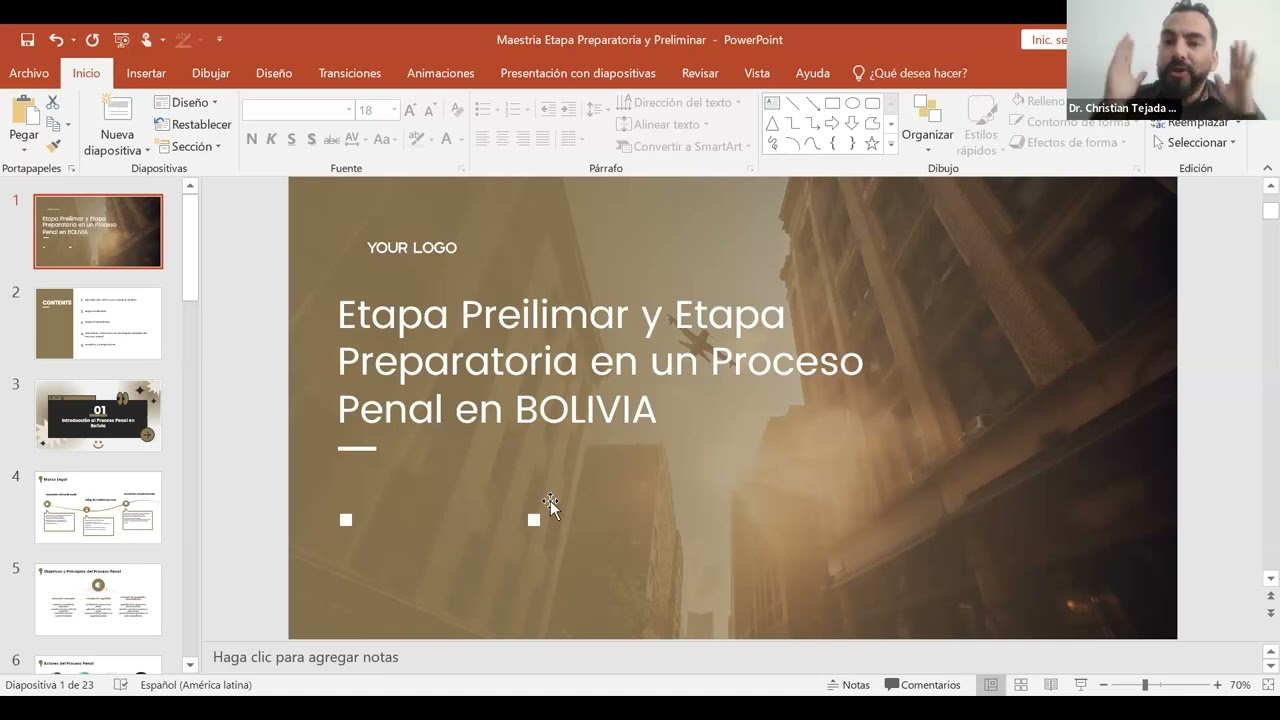Adjust the zoom slider handle
Viewport: 1280px width, 720px height.
(x=1145, y=685)
